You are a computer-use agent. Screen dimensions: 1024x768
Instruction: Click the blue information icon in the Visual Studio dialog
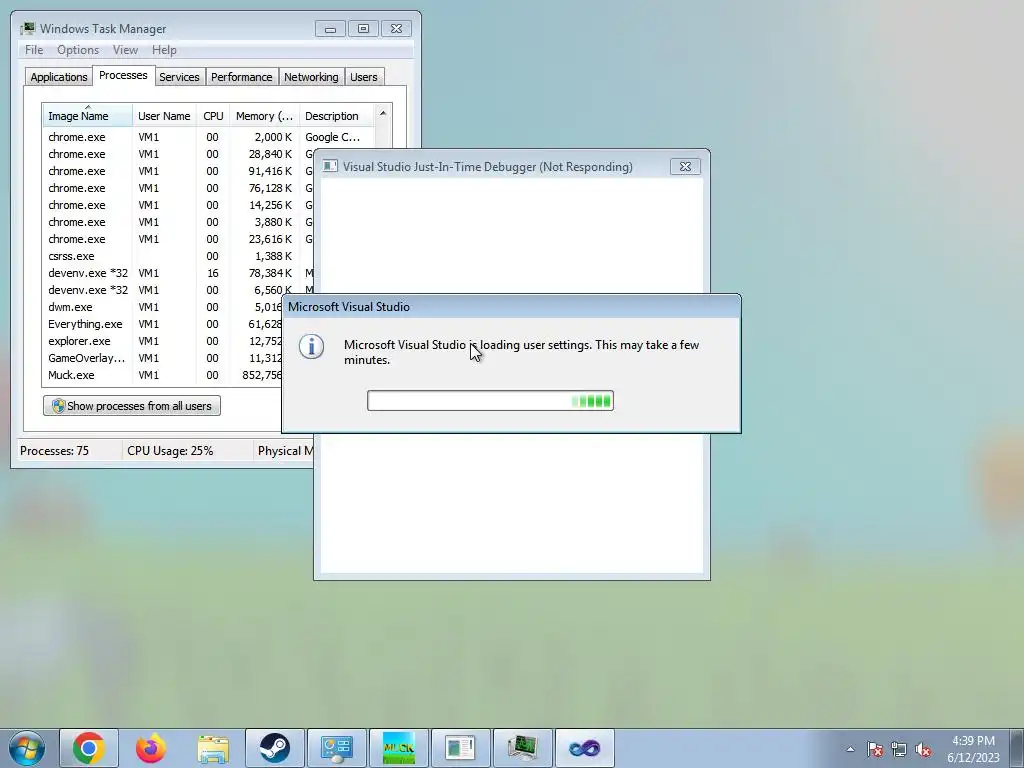pos(312,347)
